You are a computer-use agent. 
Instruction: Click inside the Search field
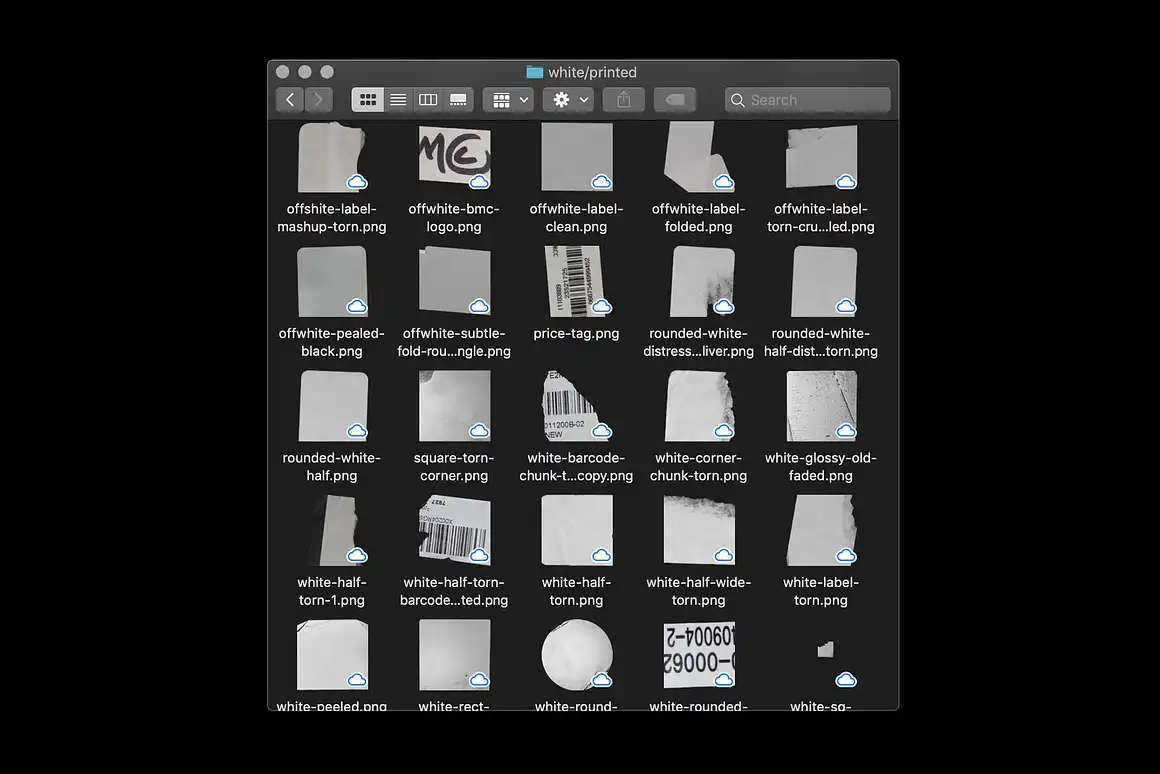(807, 99)
